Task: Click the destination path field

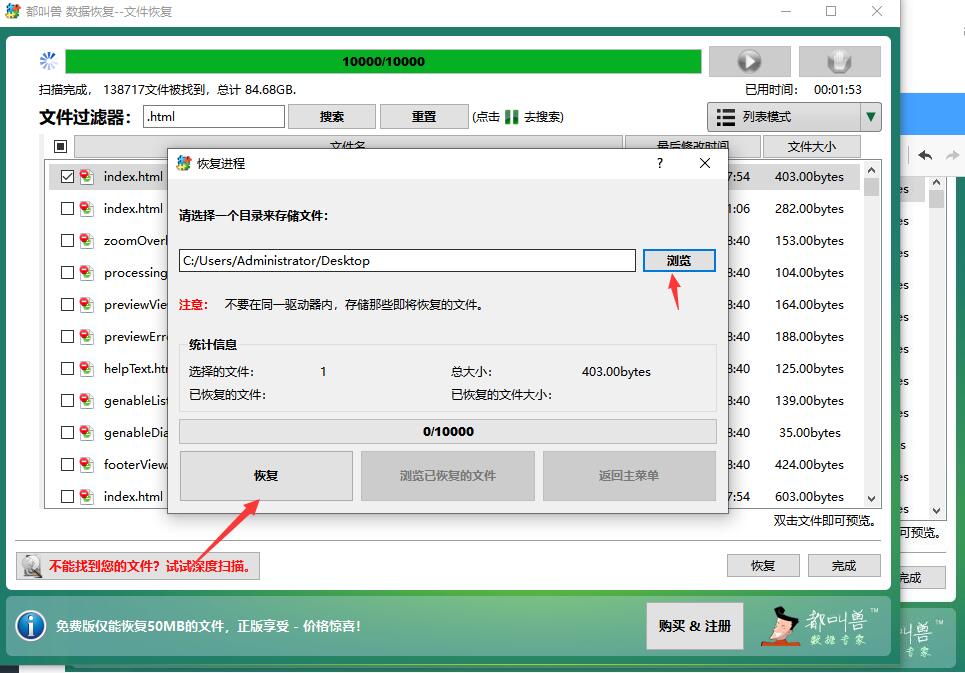Action: [407, 260]
